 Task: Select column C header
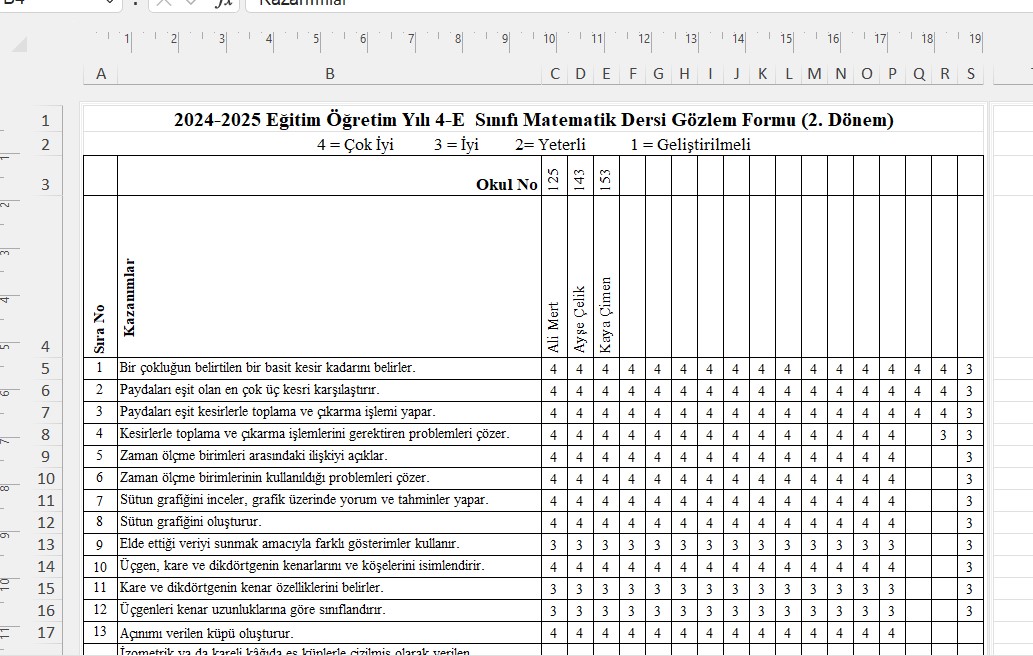[555, 74]
